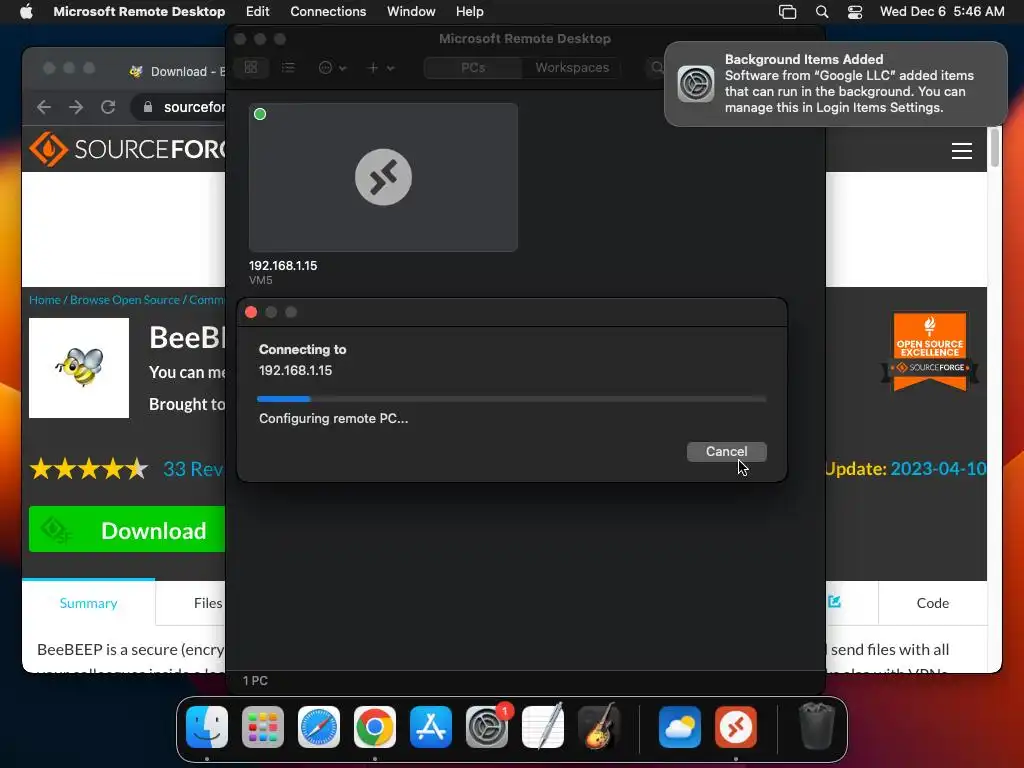Open SourceForge hamburger menu
Image resolution: width=1024 pixels, height=768 pixels.
click(x=961, y=151)
